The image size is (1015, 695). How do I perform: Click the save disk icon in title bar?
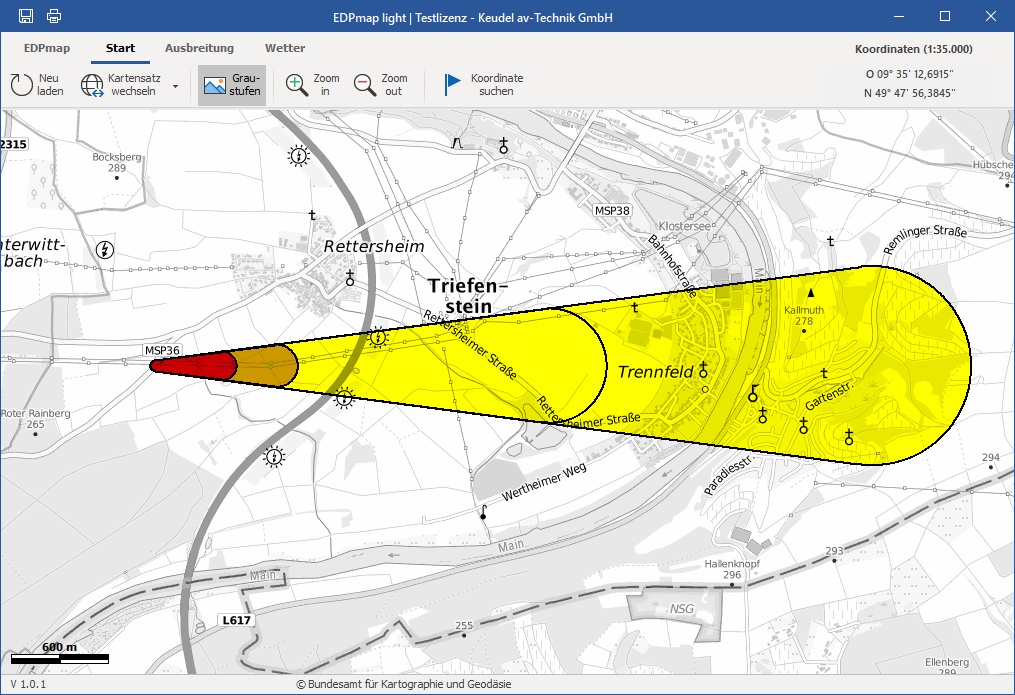[26, 16]
